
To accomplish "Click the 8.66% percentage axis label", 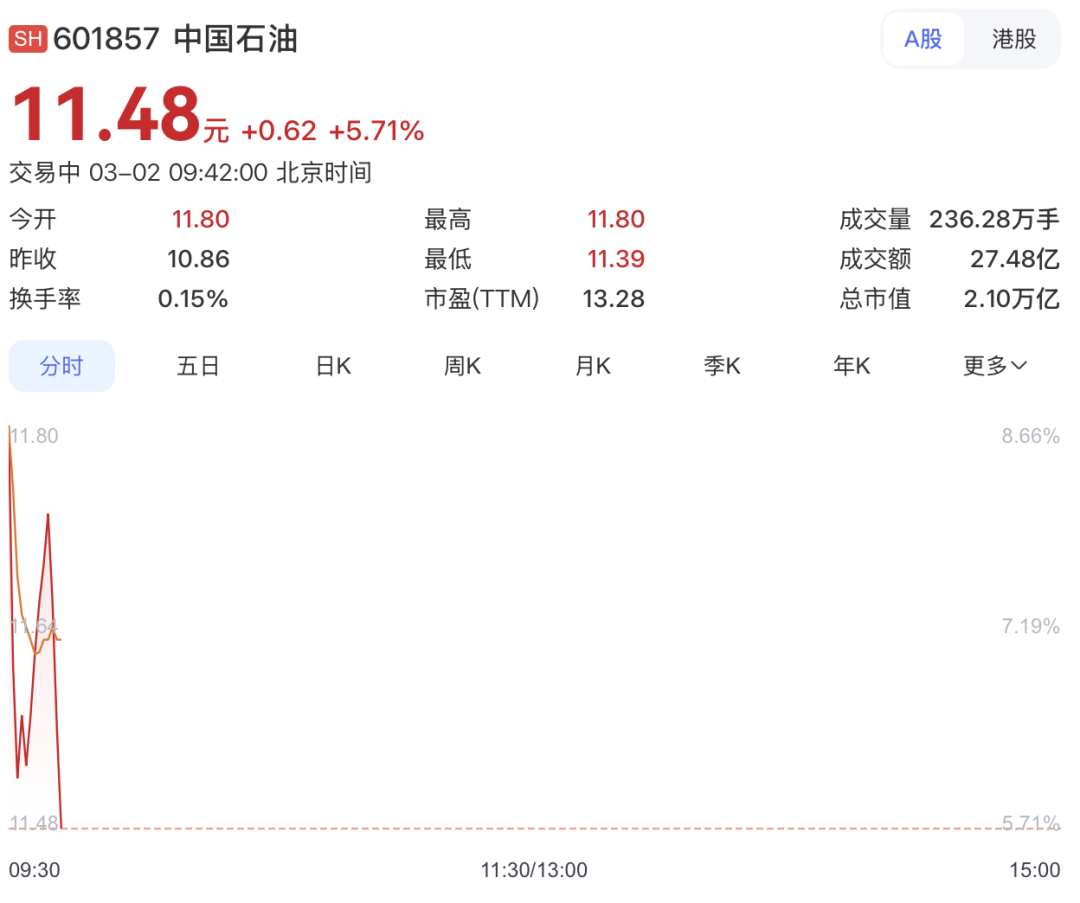I will [1030, 436].
